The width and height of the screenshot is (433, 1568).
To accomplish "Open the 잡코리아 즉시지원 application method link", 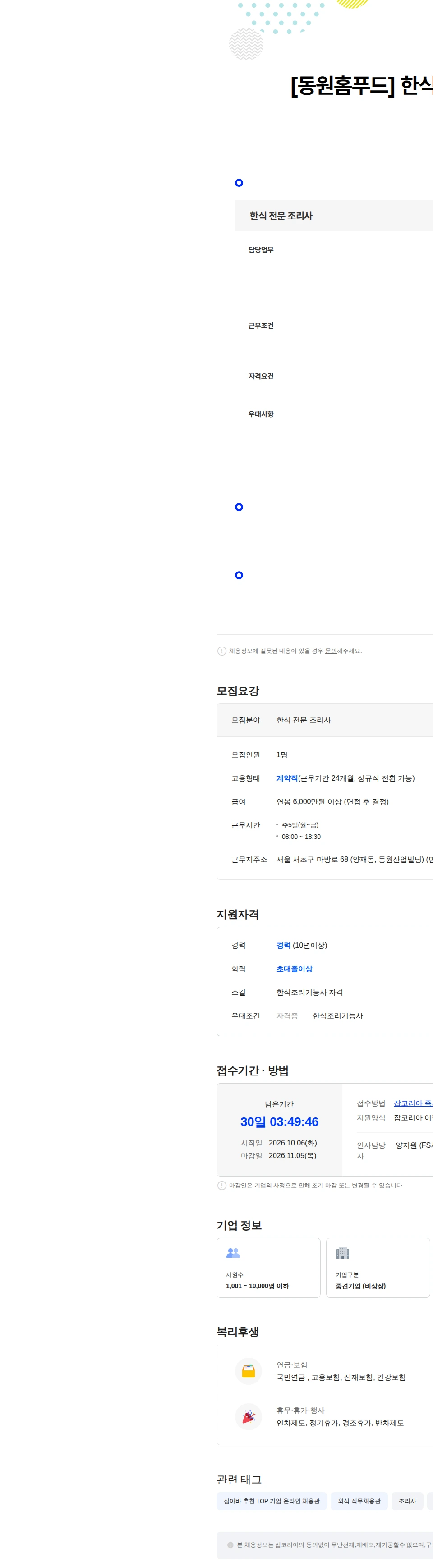I will coord(413,1103).
